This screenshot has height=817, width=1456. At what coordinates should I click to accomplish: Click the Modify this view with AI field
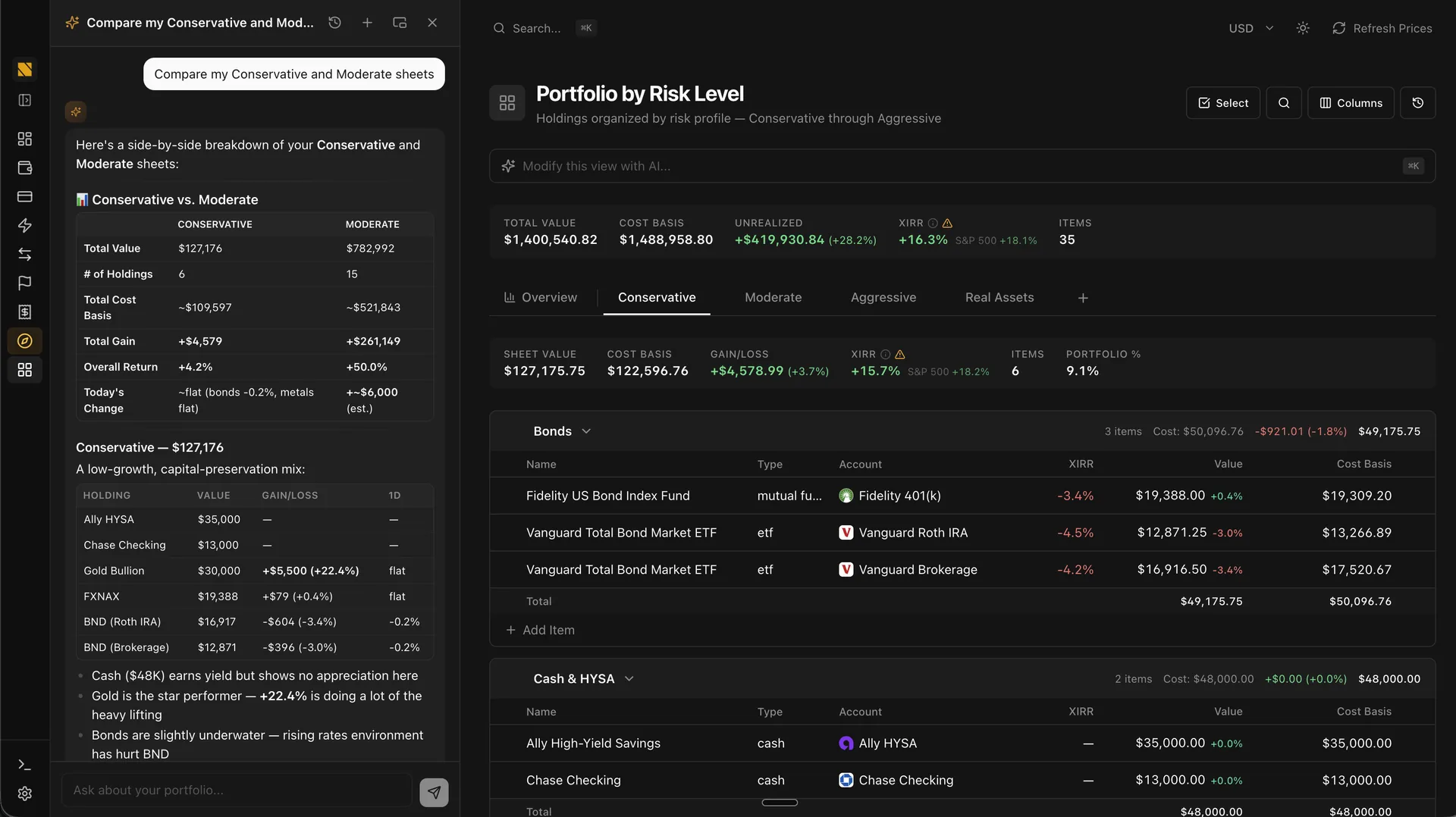coord(962,166)
